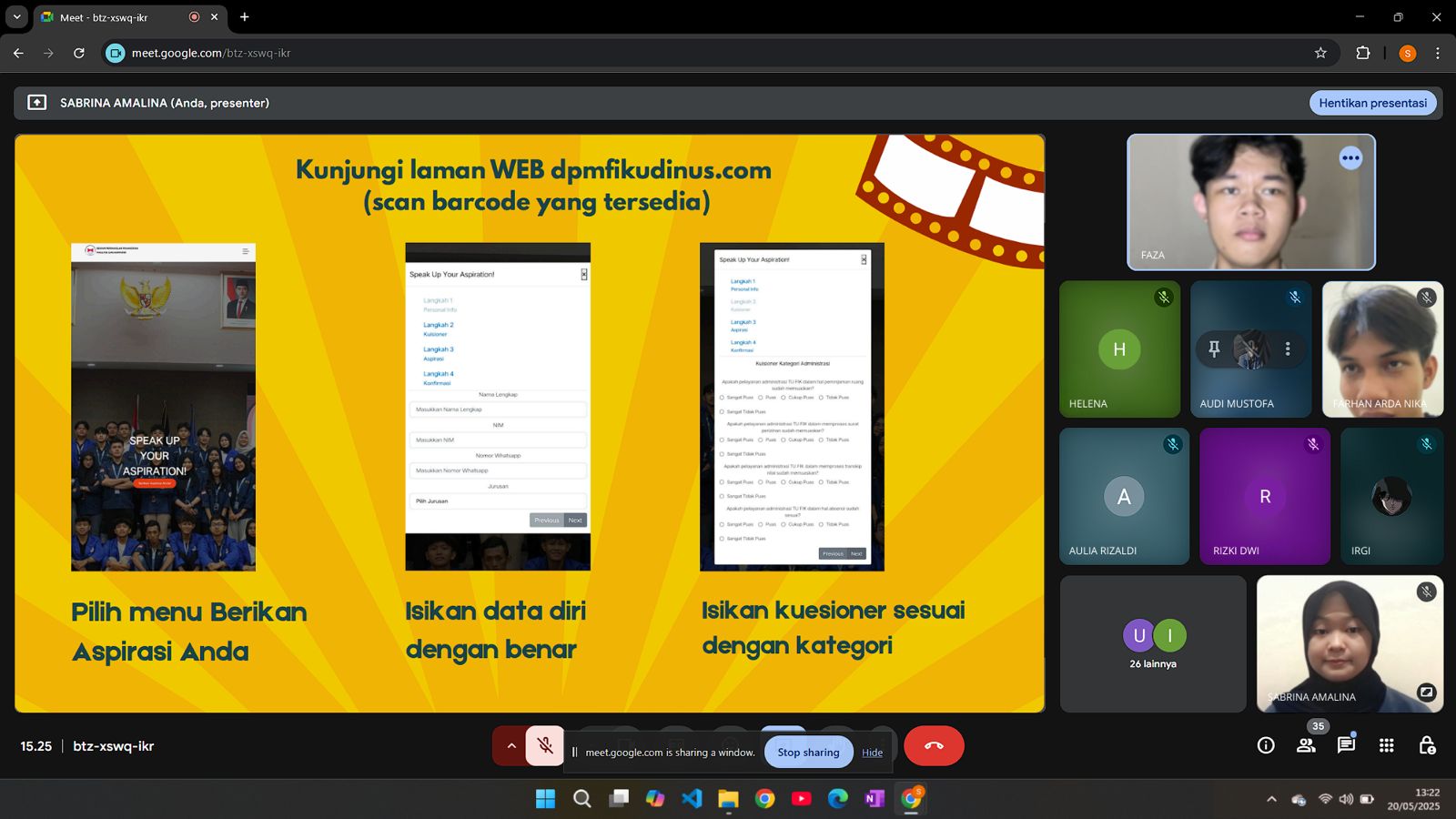Click the presentation screen icon beside SABRINA AMALINA
The width and height of the screenshot is (1456, 819).
coord(37,103)
